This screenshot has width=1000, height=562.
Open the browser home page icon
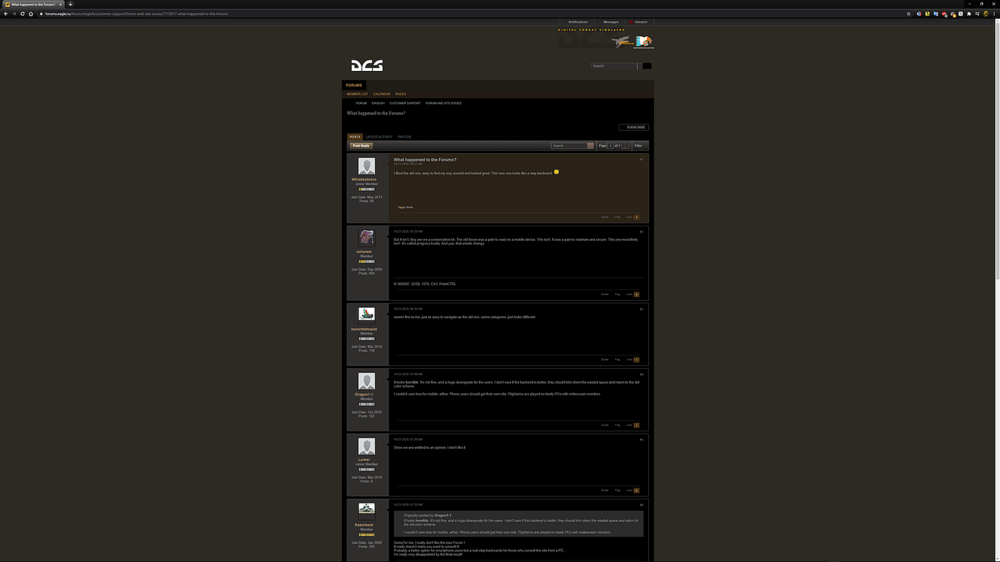click(31, 13)
